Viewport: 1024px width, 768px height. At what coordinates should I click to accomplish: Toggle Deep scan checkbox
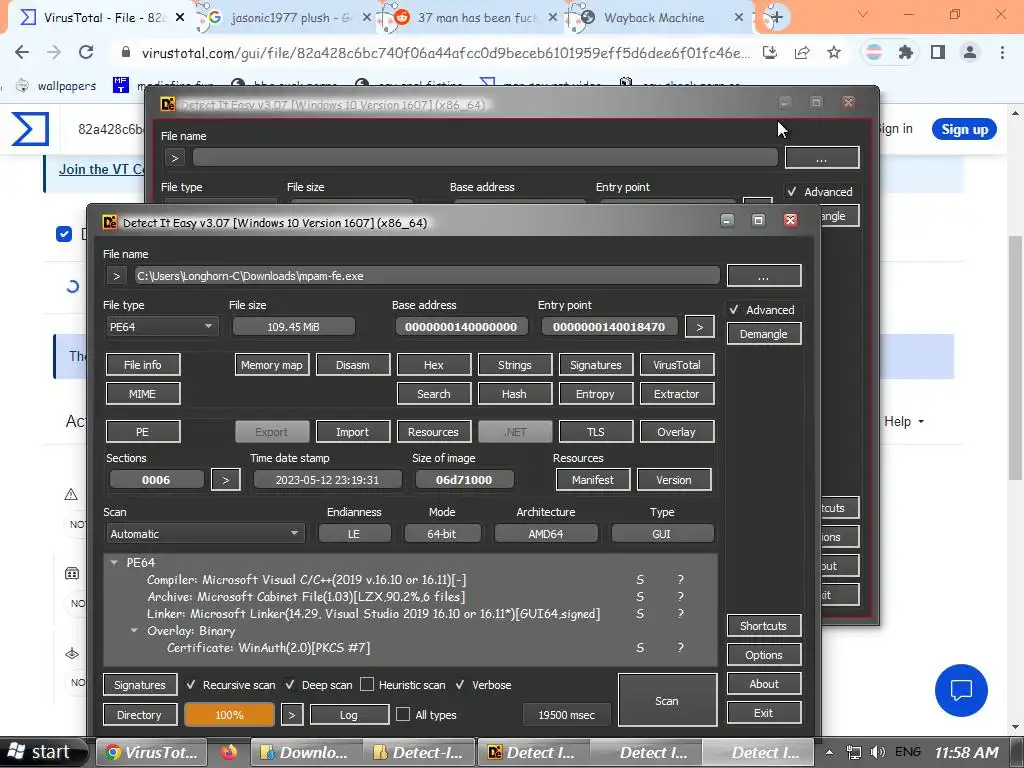tap(290, 684)
